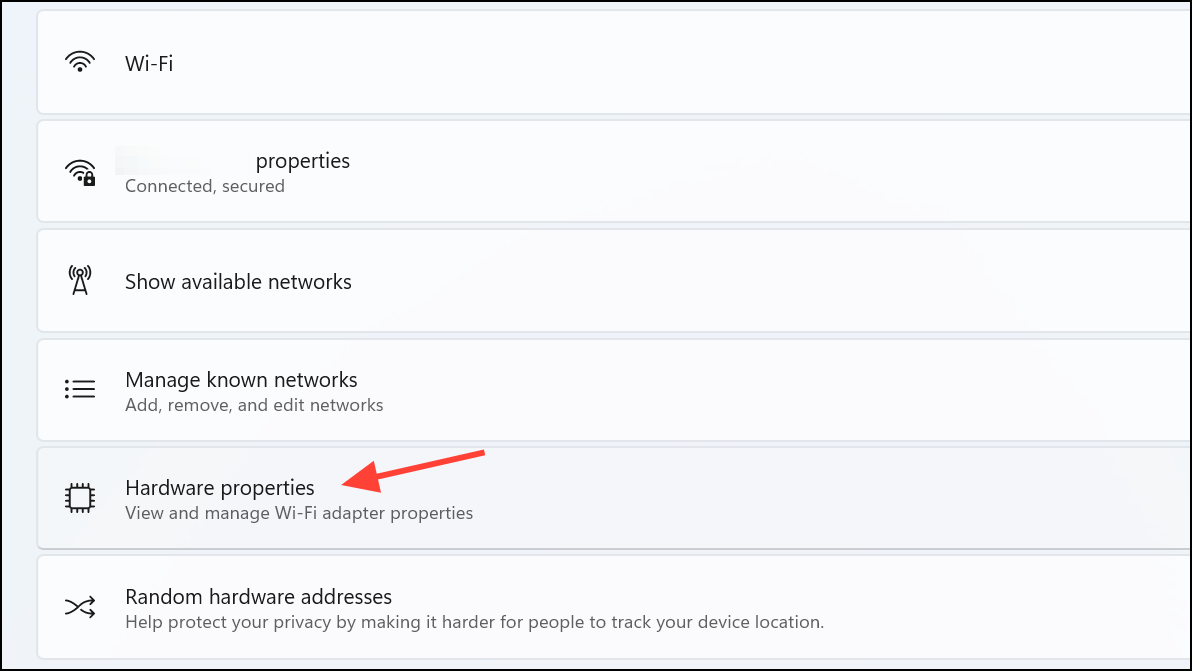
Task: Click the Wi-Fi label text
Action: (149, 63)
